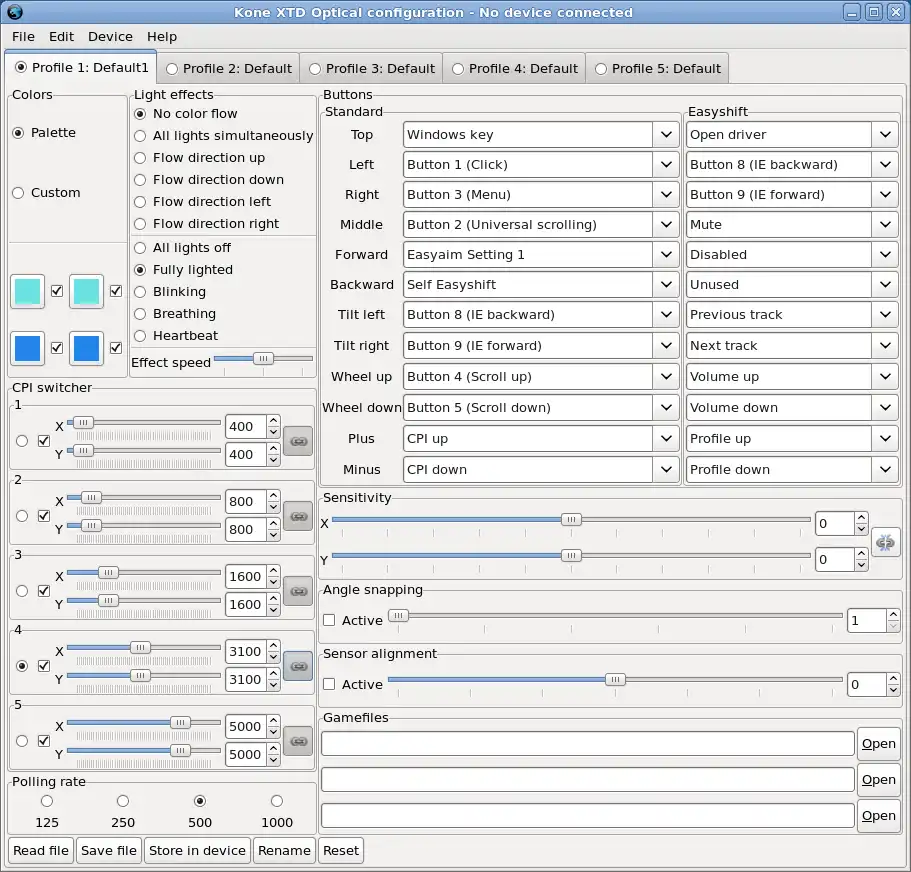Click the CPI level 3 chain link icon
Viewport: 911px width, 872px height.
click(298, 590)
